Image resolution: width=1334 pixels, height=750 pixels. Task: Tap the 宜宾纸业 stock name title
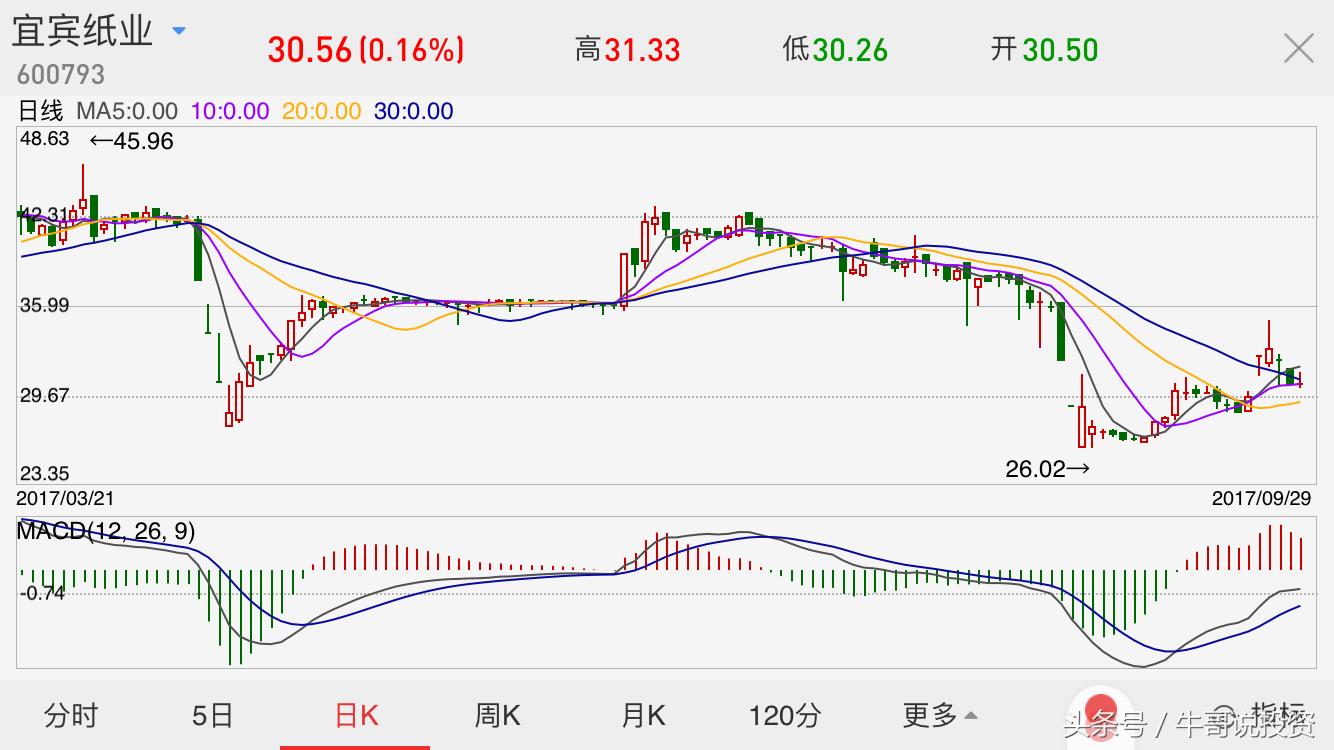(82, 31)
